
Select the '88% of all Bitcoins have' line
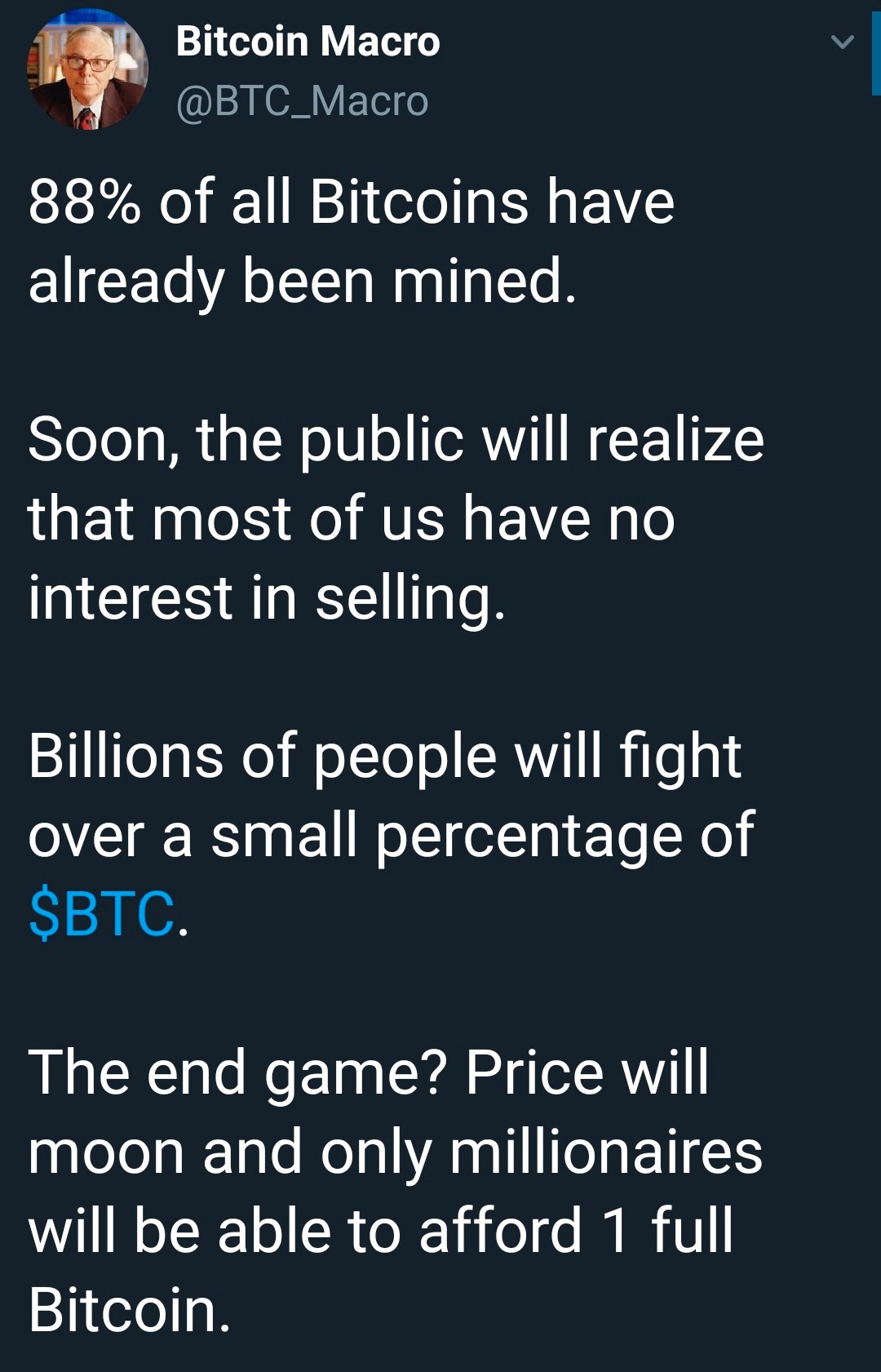pos(352,201)
